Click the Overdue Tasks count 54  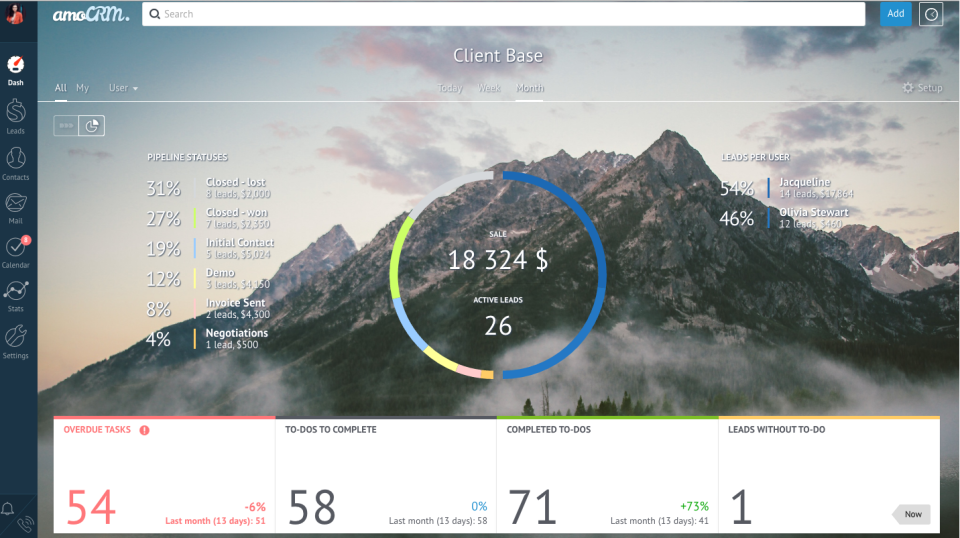91,507
